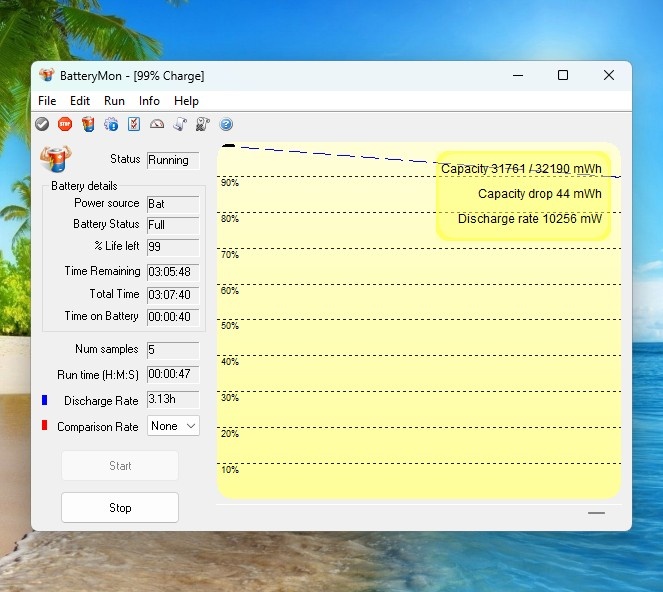This screenshot has width=663, height=592.
Task: Click the gear with info badge icon
Action: (x=111, y=124)
